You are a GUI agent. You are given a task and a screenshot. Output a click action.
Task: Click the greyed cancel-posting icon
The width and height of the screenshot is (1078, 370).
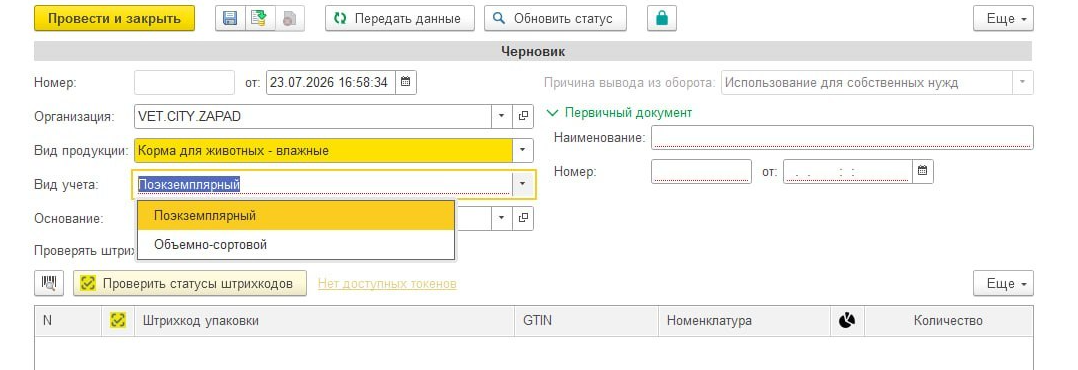[289, 19]
